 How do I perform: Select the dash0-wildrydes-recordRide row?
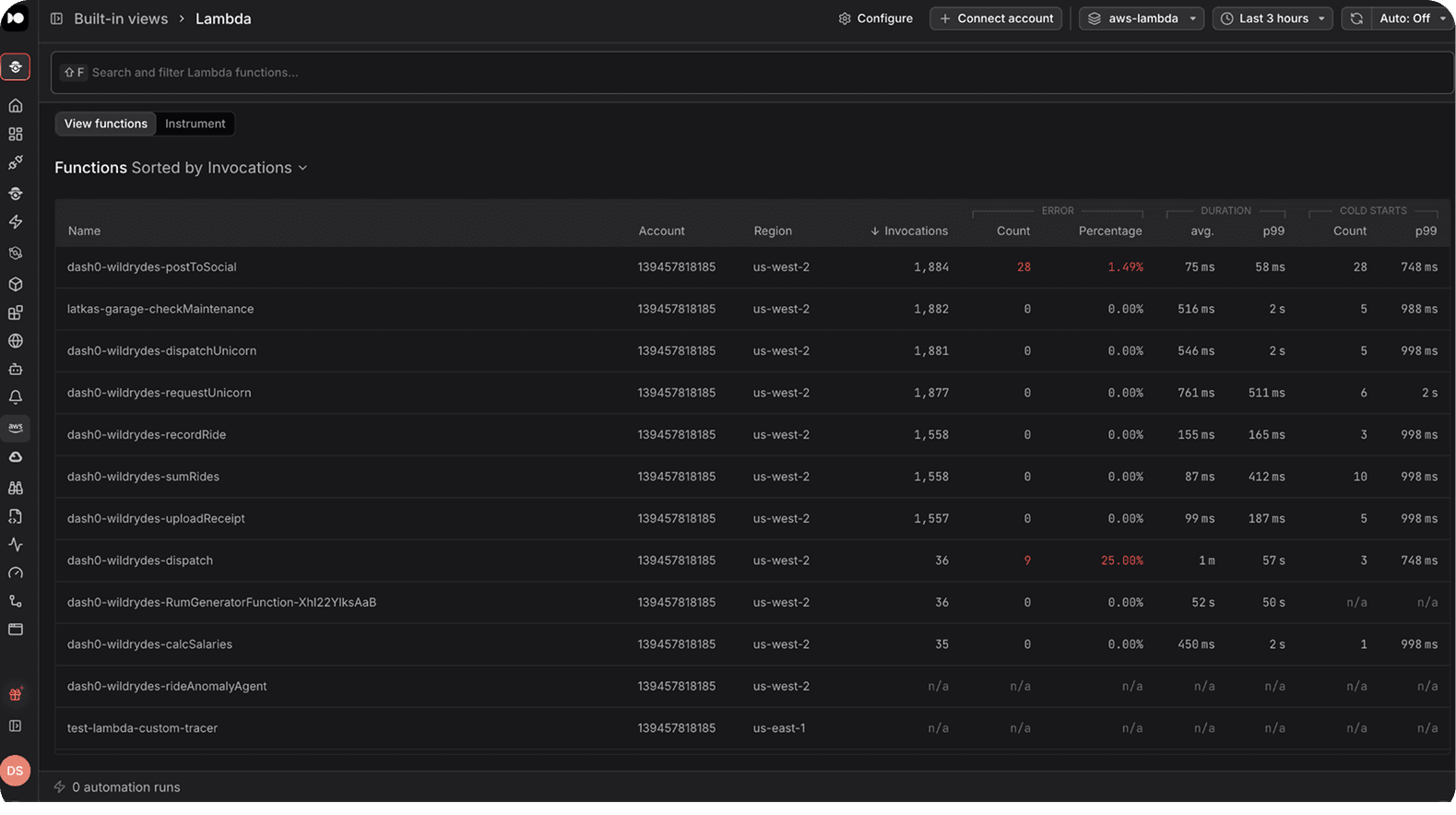pyautogui.click(x=752, y=435)
